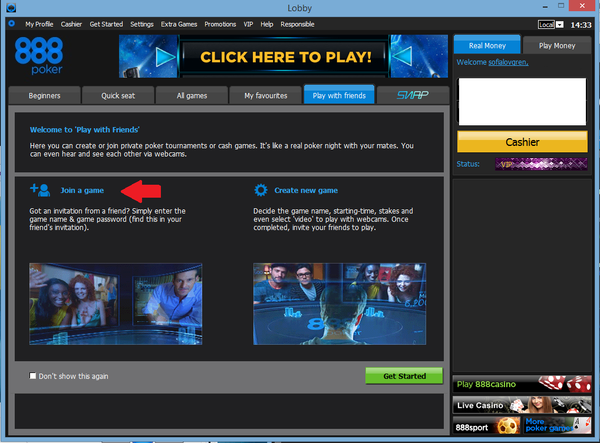The image size is (600, 443).
Task: Click Welcome to 'Play with Friends' heading
Action: pos(85,130)
